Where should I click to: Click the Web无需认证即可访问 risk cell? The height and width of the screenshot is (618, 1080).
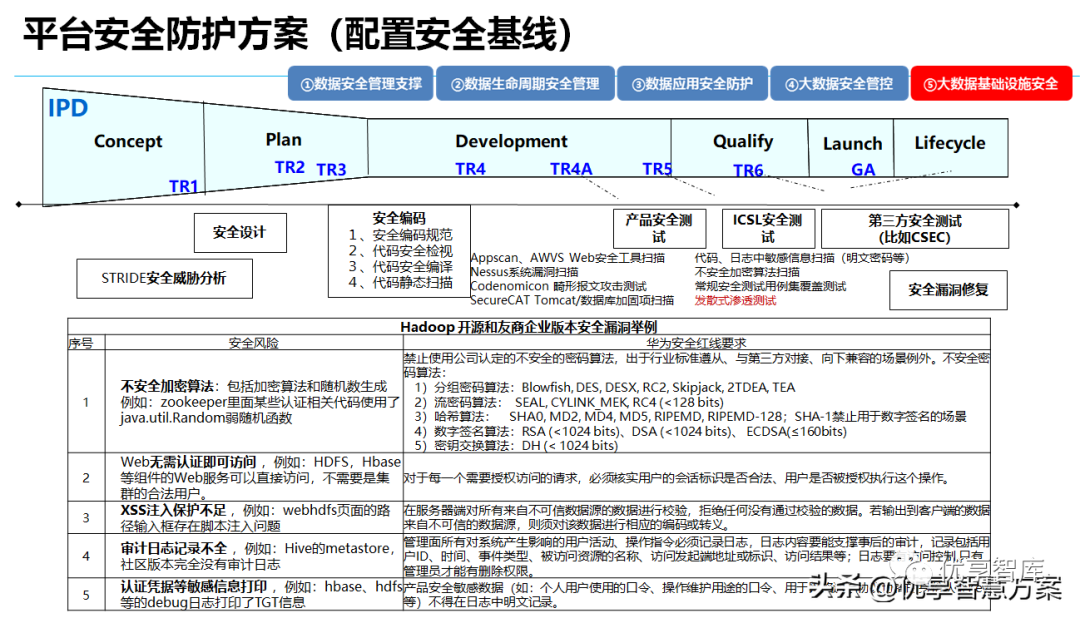click(x=253, y=477)
